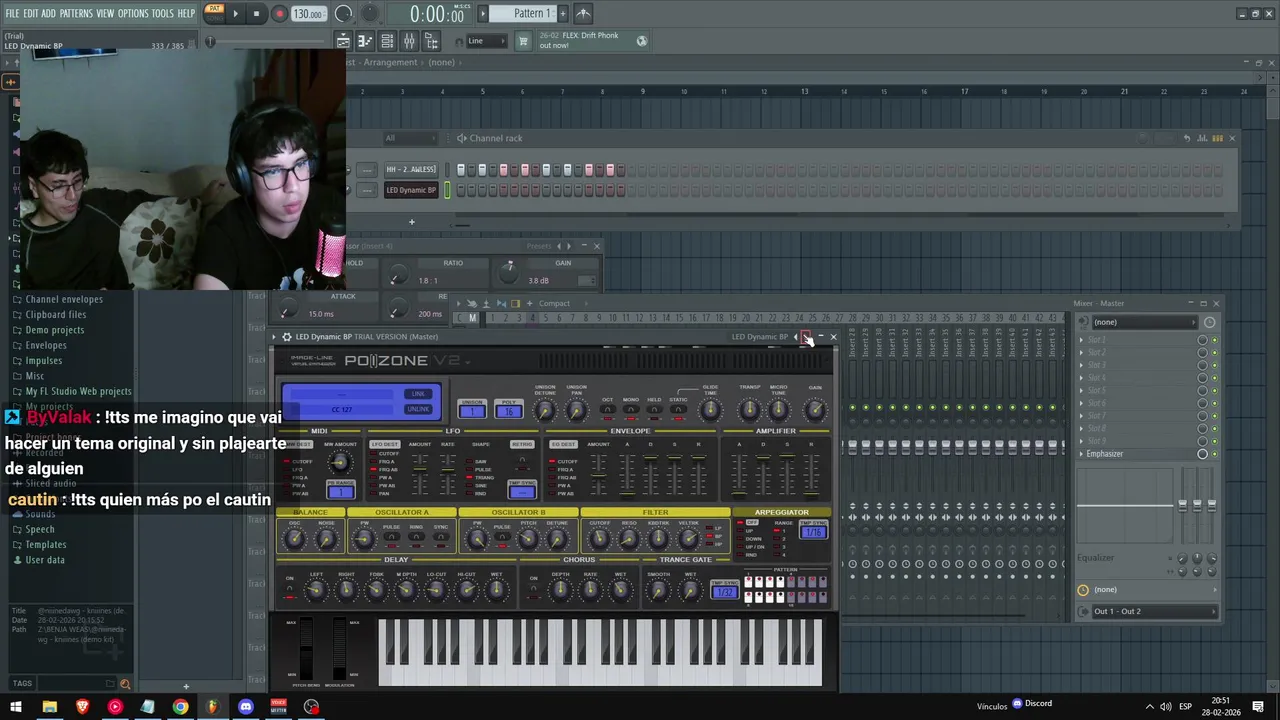Viewport: 1280px width, 720px height.
Task: Open the TOOLS menu
Action: click(x=163, y=13)
